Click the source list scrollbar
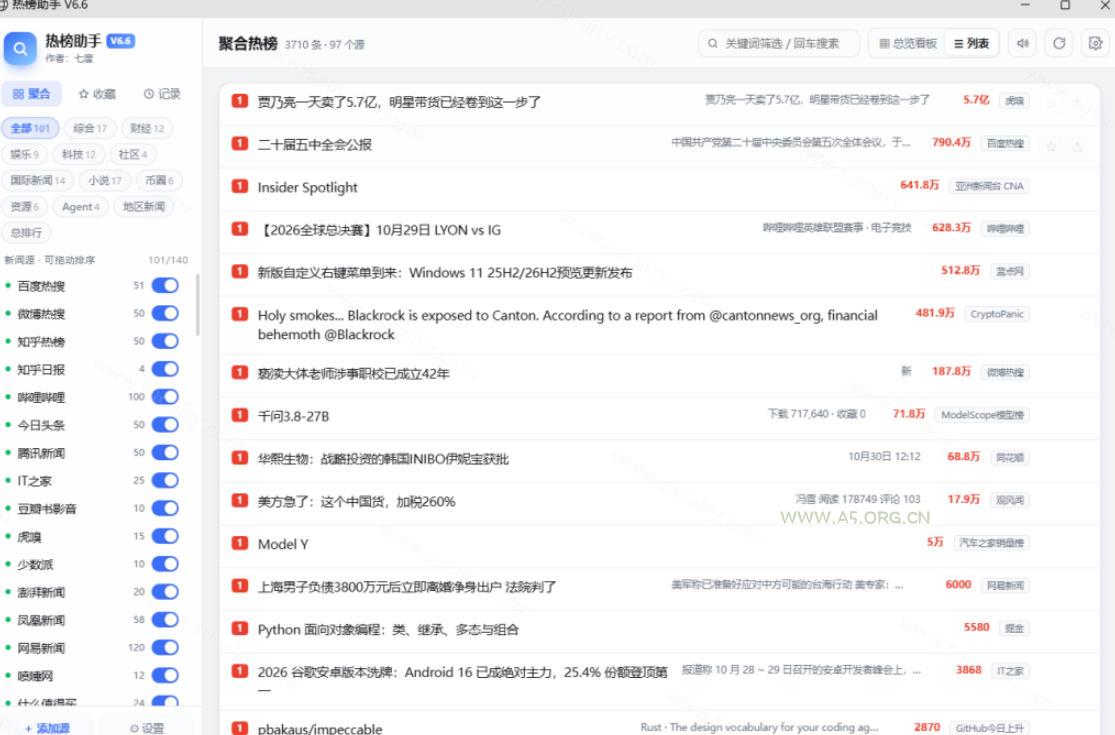The width and height of the screenshot is (1115, 735). click(197, 304)
